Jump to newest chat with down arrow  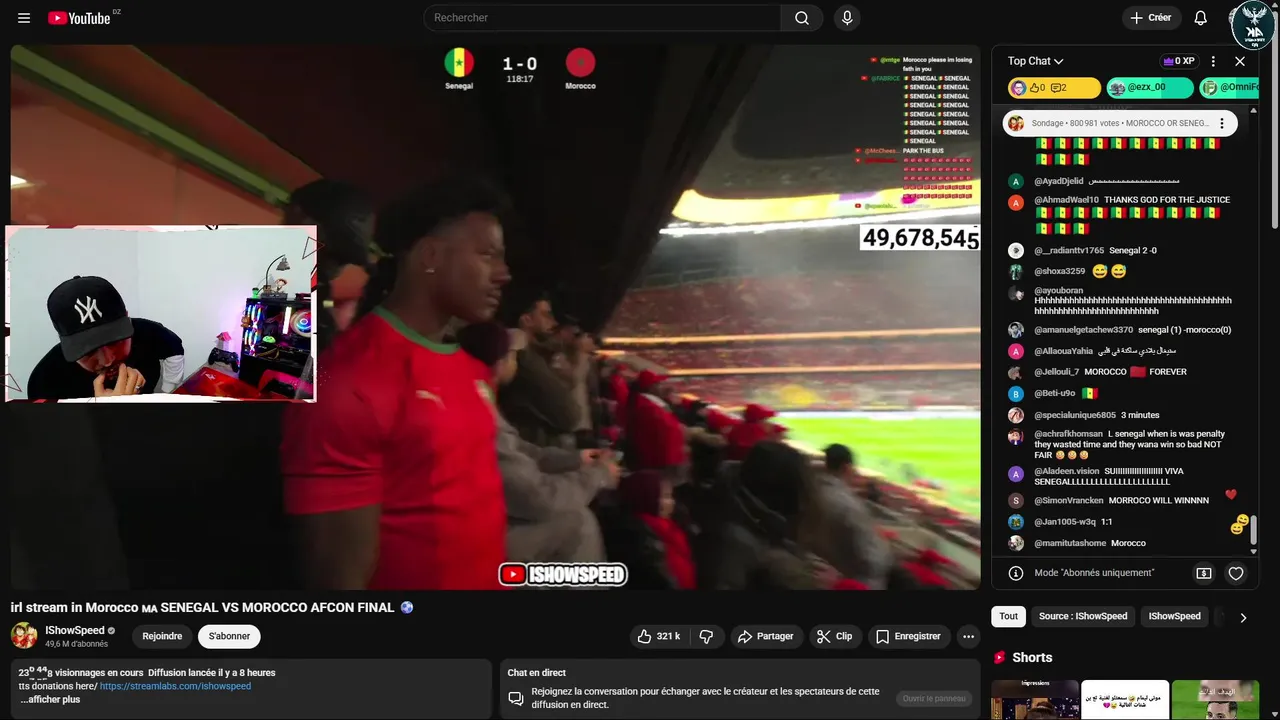1254,552
